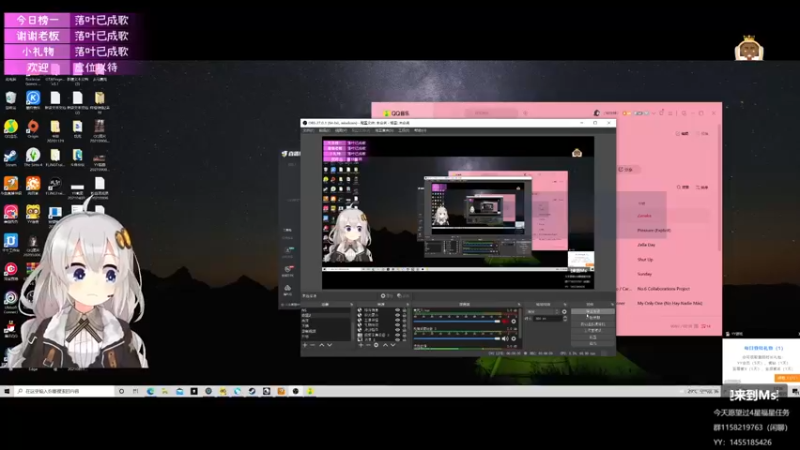
Task: Add a new scene with the plus icon
Action: click(x=305, y=345)
